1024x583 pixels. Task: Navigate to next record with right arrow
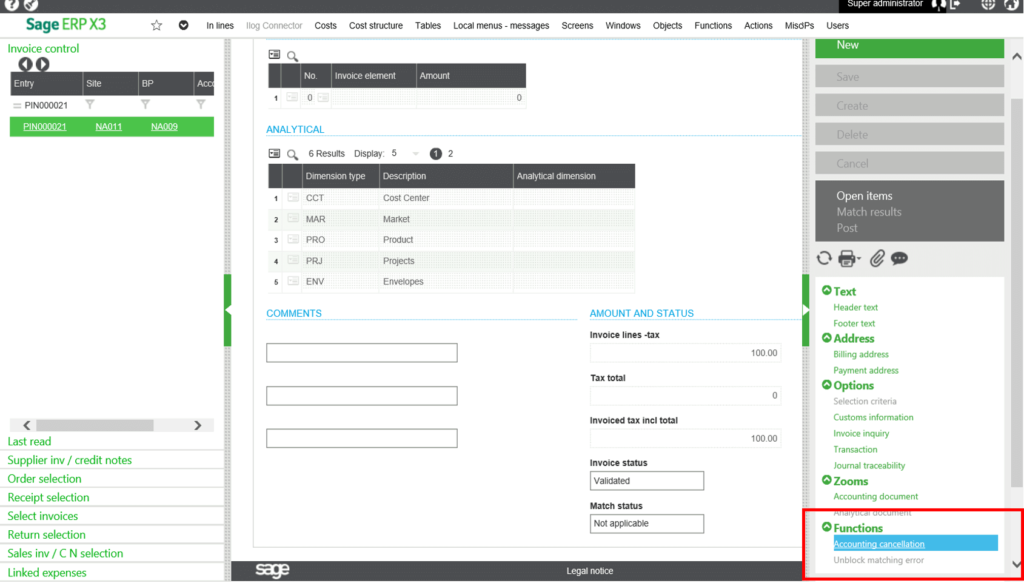click(x=41, y=64)
